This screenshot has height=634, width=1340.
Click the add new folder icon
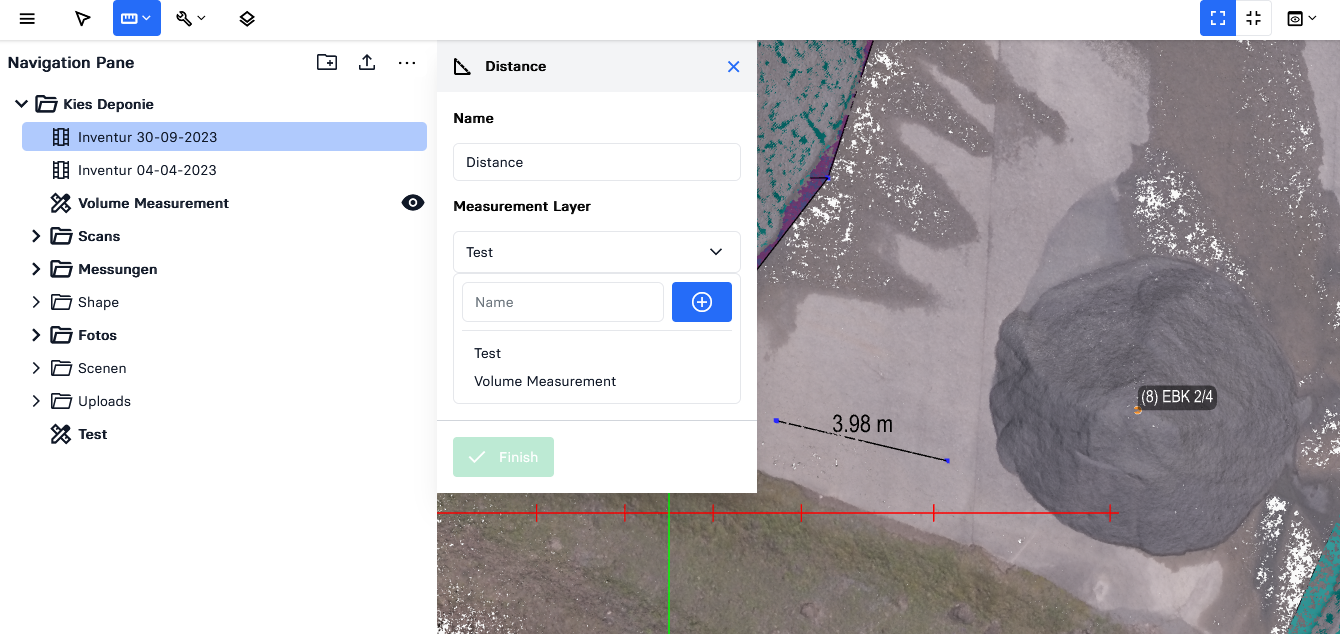[x=327, y=62]
